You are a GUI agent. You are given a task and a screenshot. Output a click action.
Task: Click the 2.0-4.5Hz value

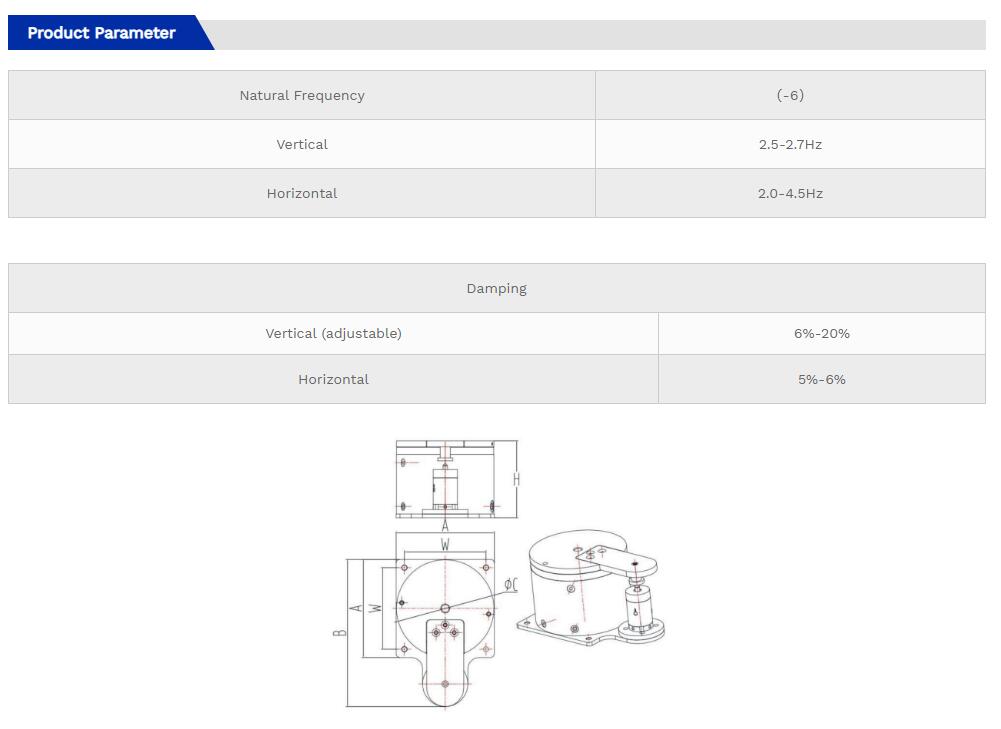(791, 193)
